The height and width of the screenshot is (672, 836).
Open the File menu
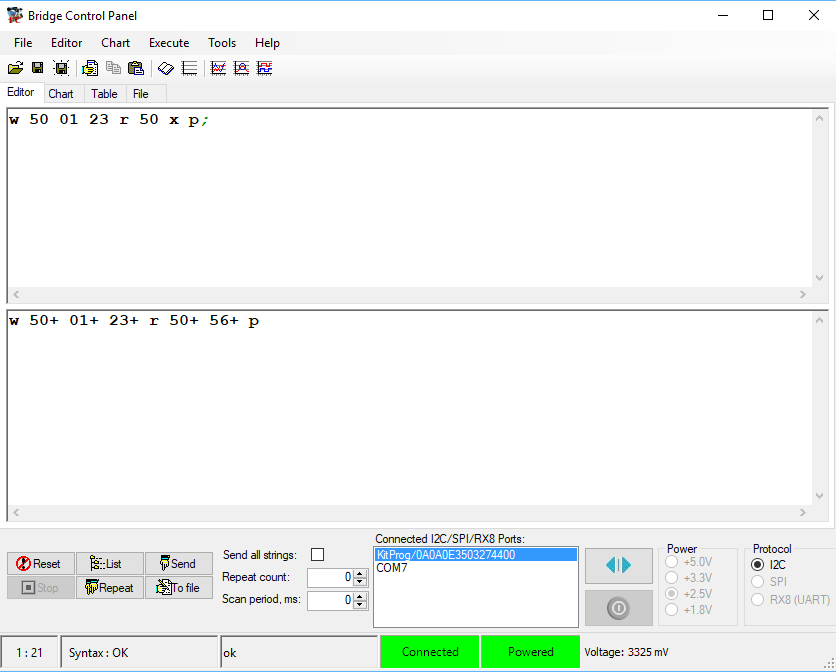23,43
